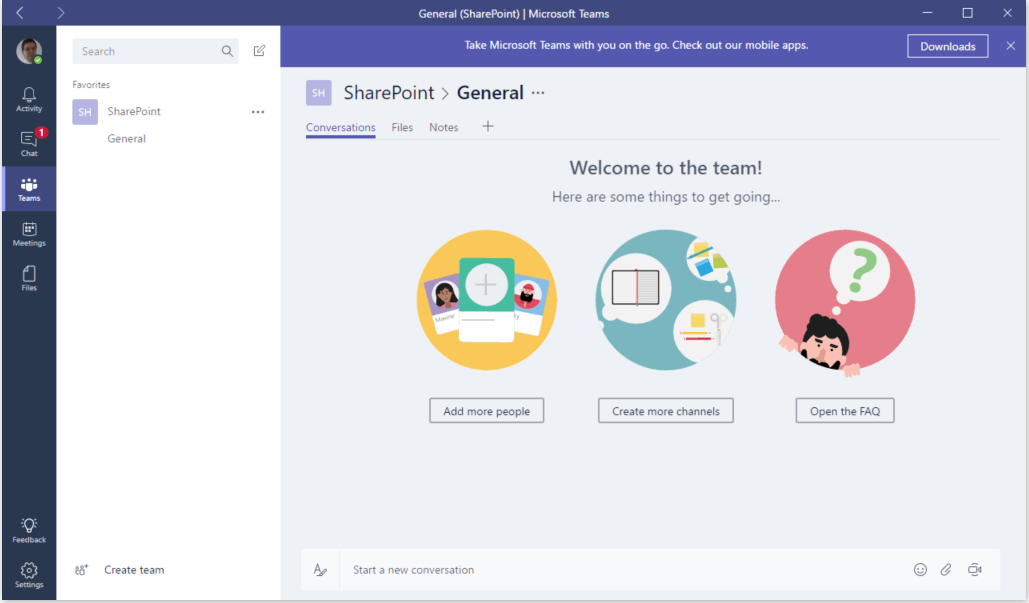Click the add people illustration
The width and height of the screenshot is (1029, 603).
coord(486,300)
